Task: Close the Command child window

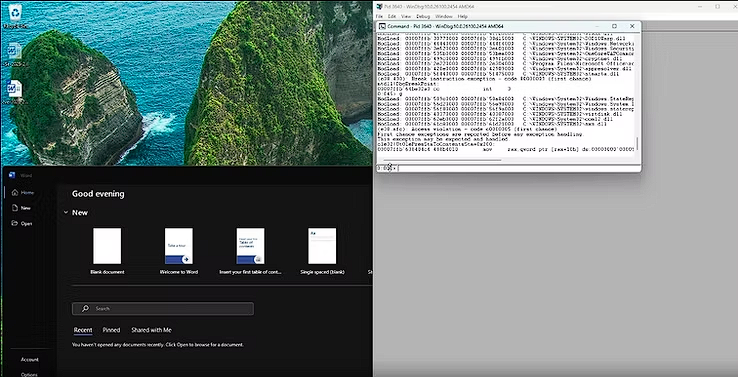Action: tap(632, 26)
